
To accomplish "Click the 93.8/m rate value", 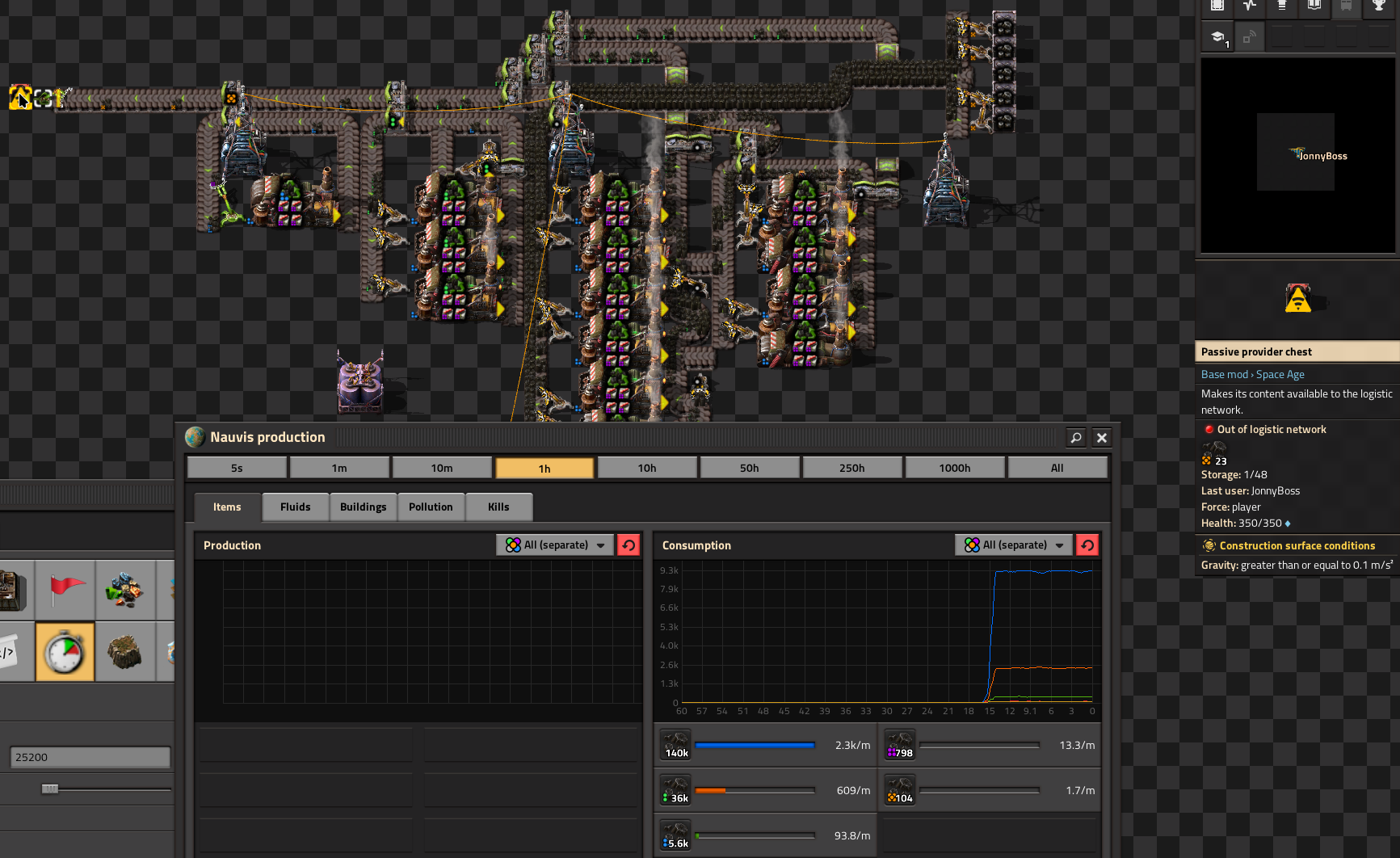I will (852, 835).
